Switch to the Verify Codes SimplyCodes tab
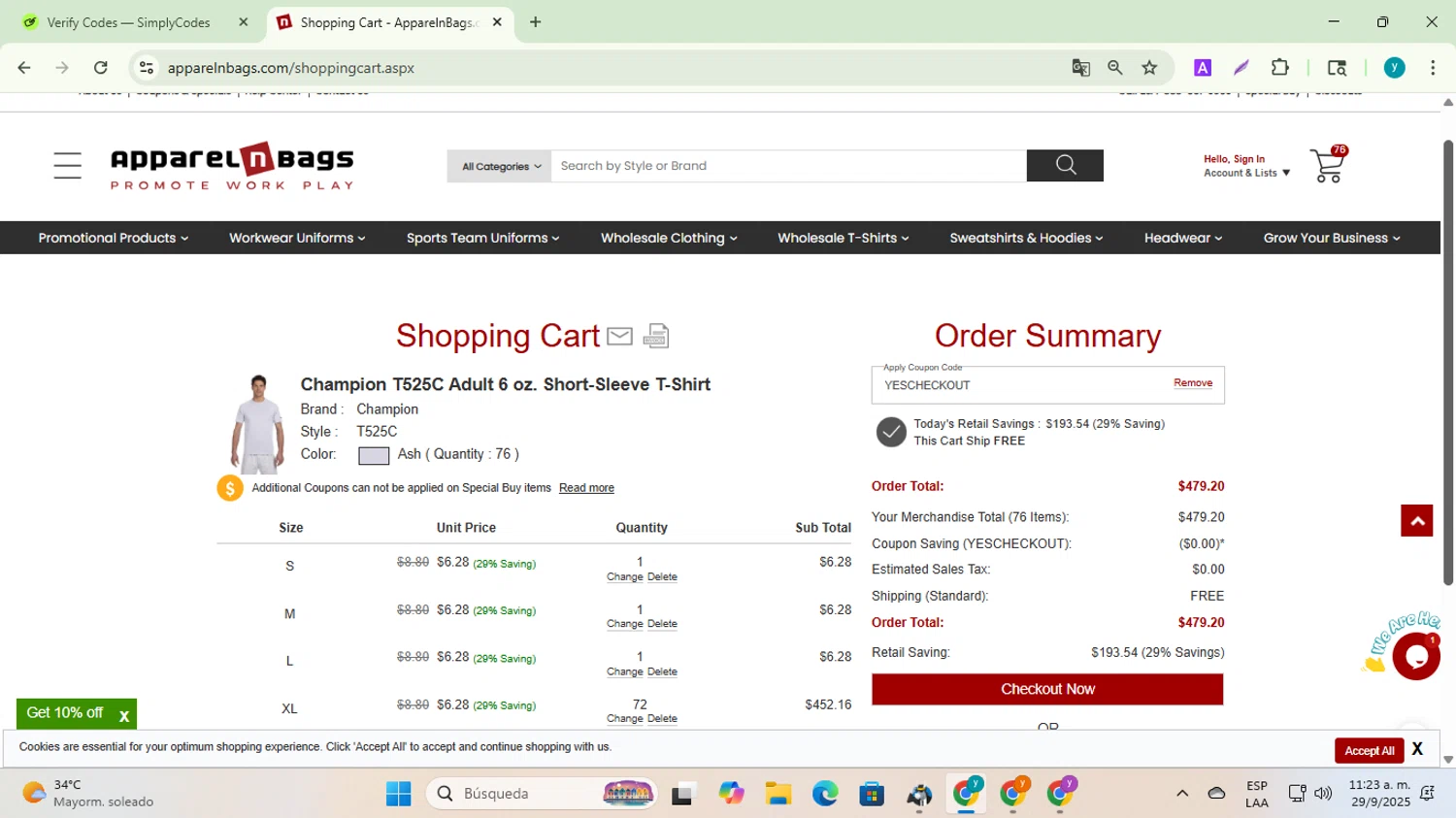 pos(128,22)
